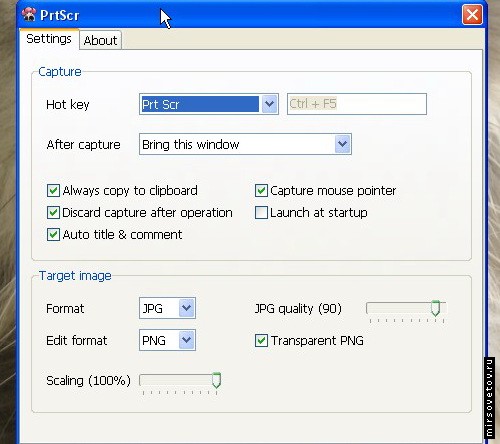
Task: Toggle Discard capture after operation checkbox
Action: (53, 213)
